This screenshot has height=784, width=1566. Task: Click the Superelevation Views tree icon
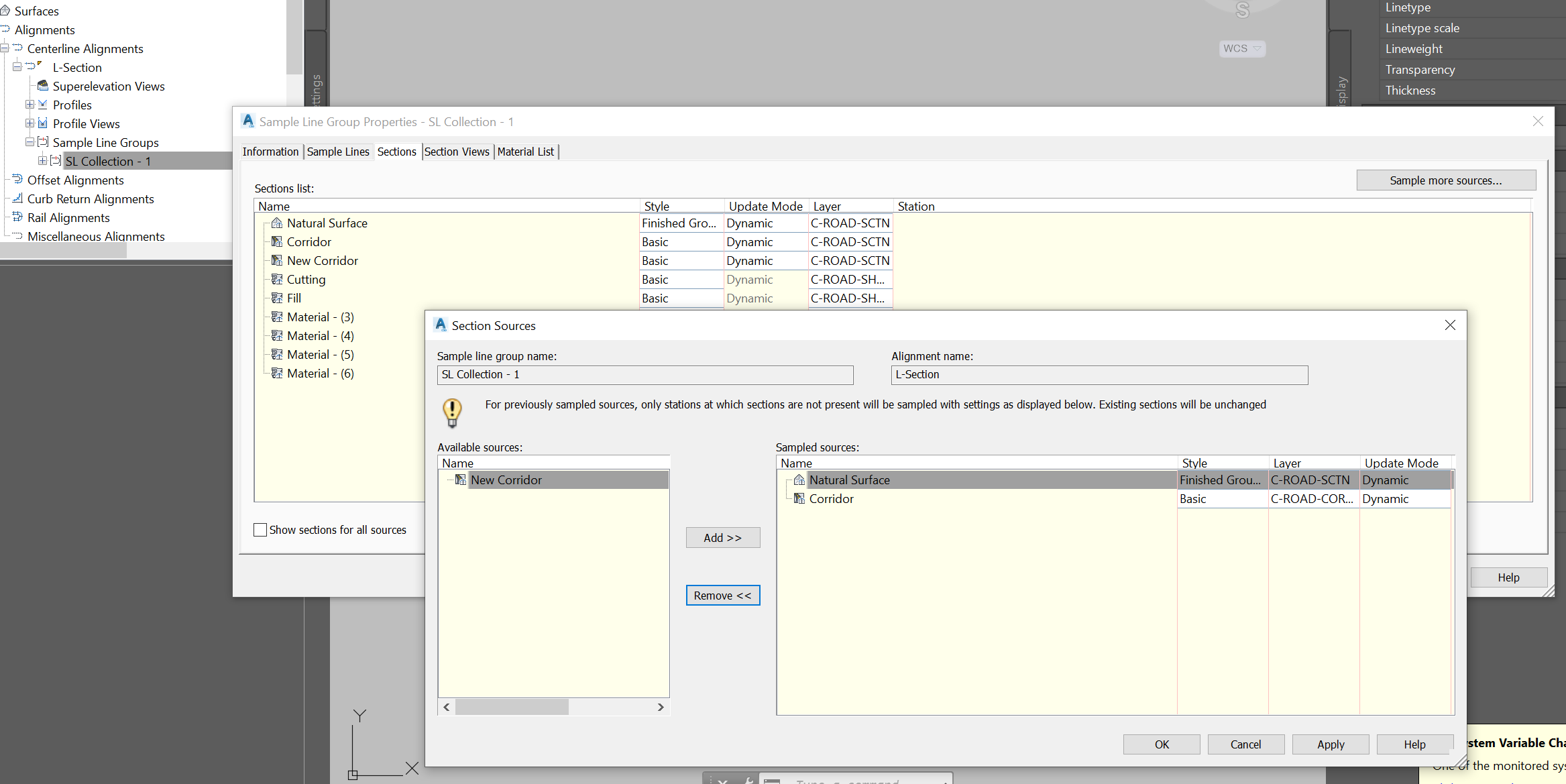[43, 86]
